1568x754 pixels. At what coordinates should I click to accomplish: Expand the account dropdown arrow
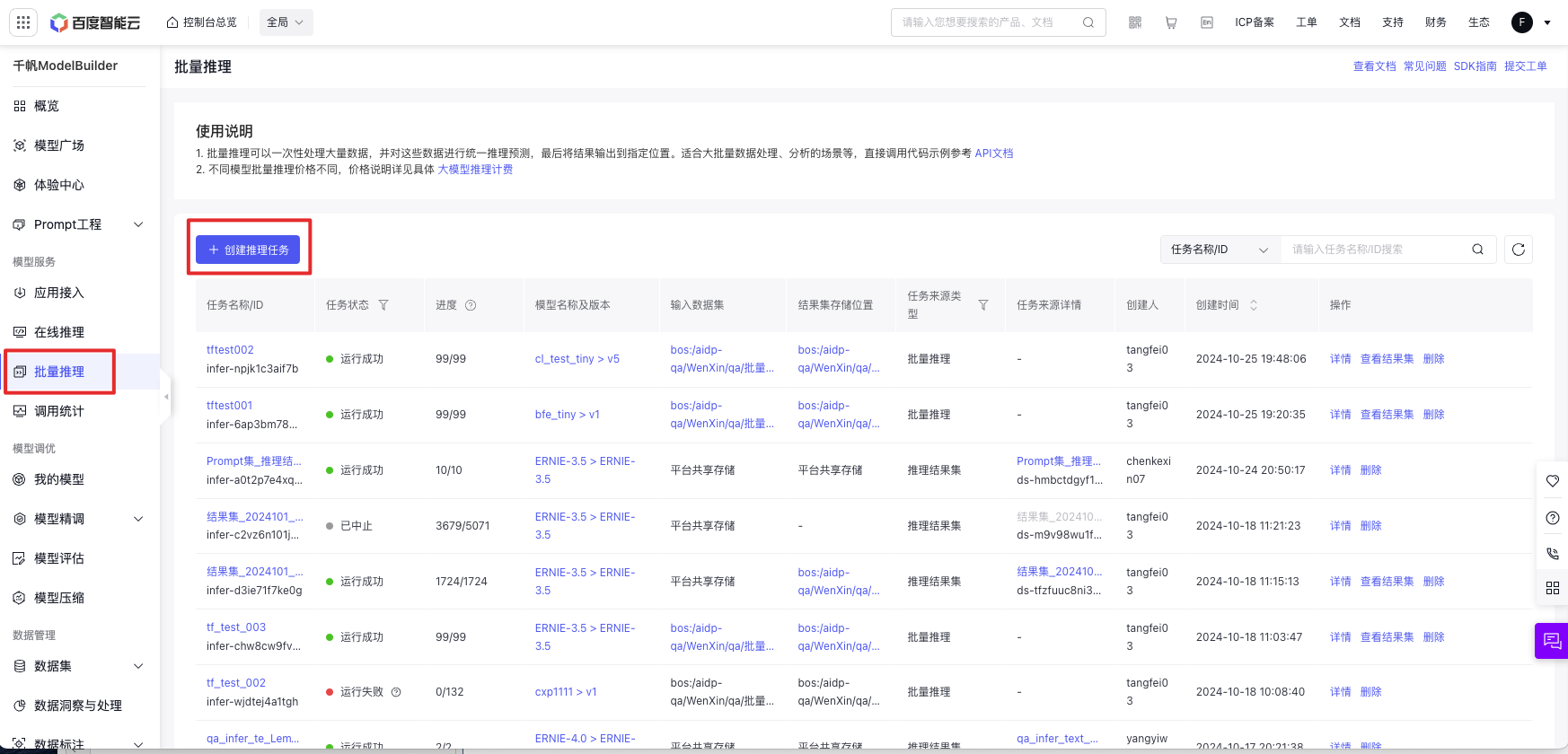pyautogui.click(x=1547, y=23)
